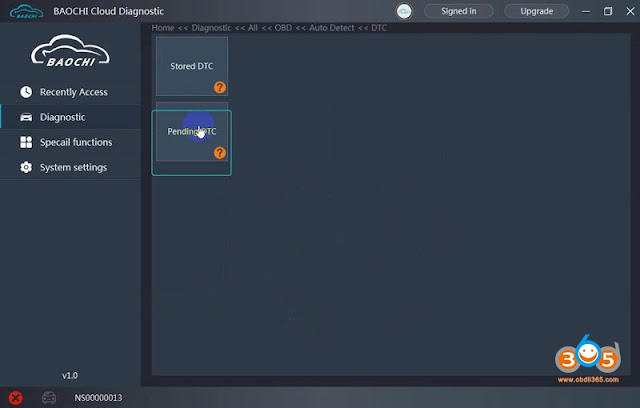
Task: Click the System settings gear icon
Action: (x=26, y=167)
